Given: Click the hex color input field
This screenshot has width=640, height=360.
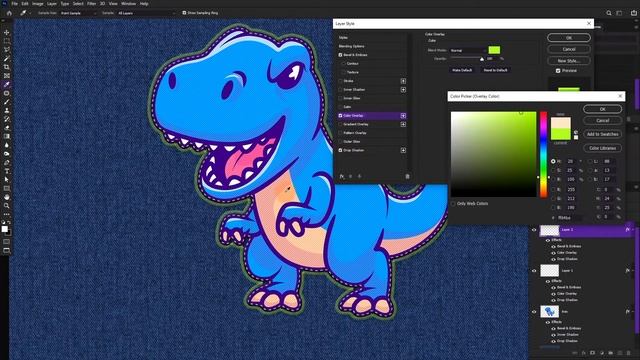Looking at the screenshot, I should pos(570,218).
